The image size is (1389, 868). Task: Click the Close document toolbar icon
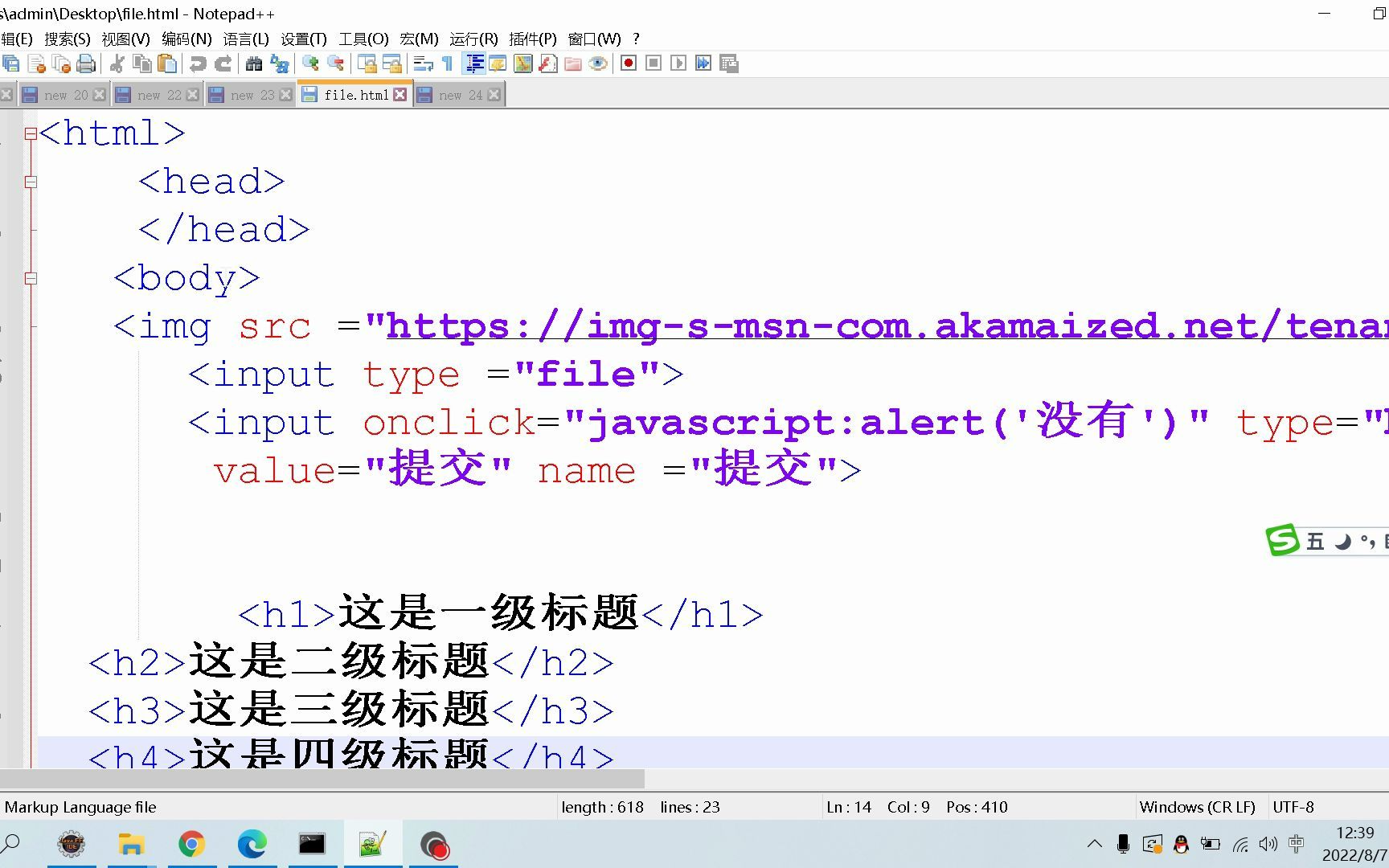(x=37, y=63)
